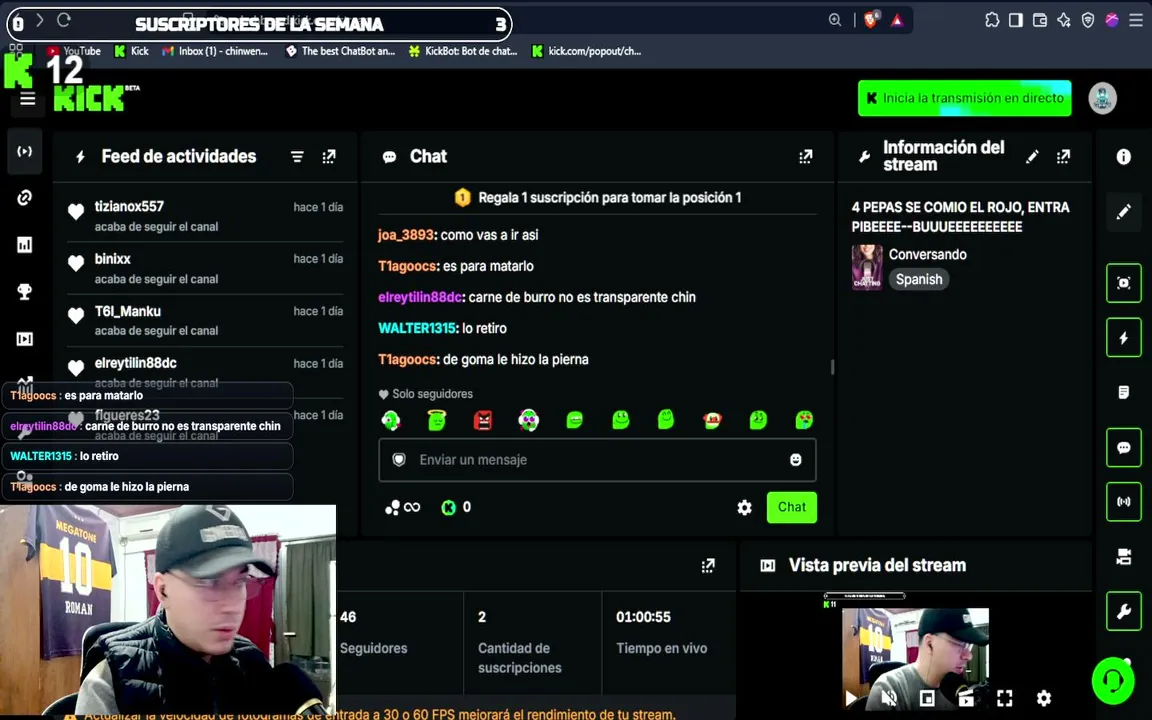Edit Información del stream with pencil icon

1032,156
